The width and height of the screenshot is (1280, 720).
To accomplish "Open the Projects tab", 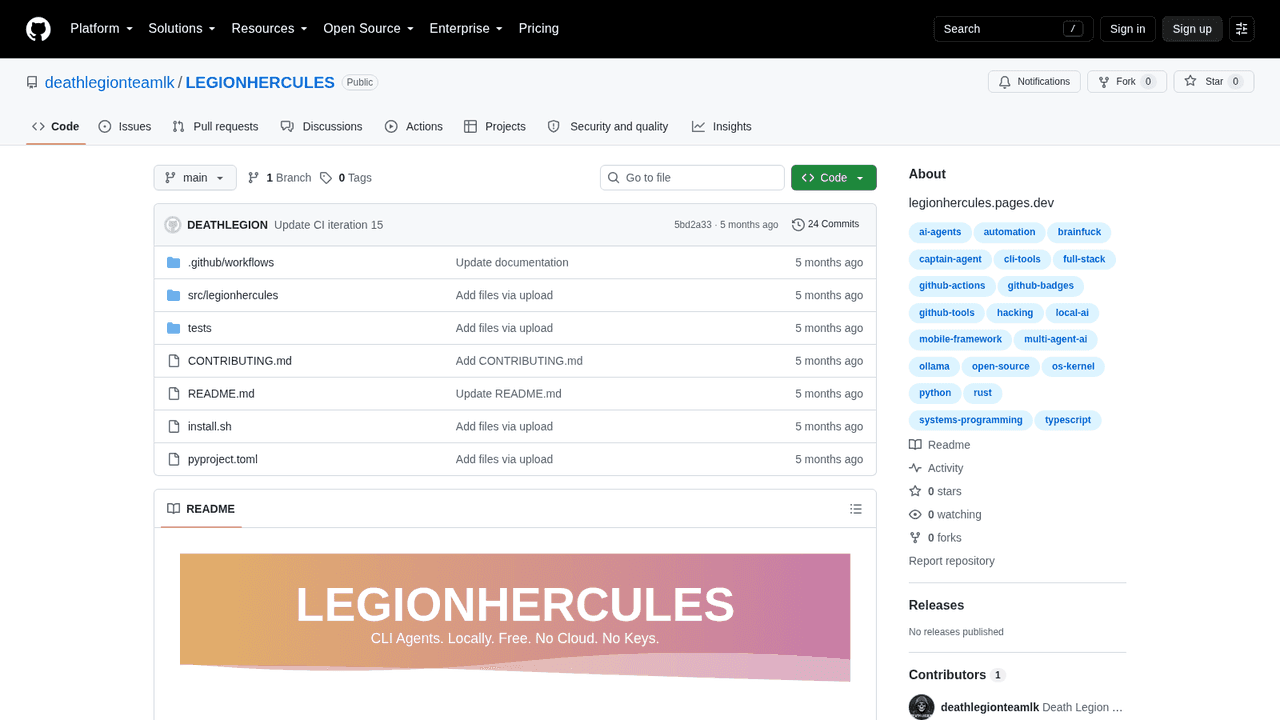I will 495,127.
